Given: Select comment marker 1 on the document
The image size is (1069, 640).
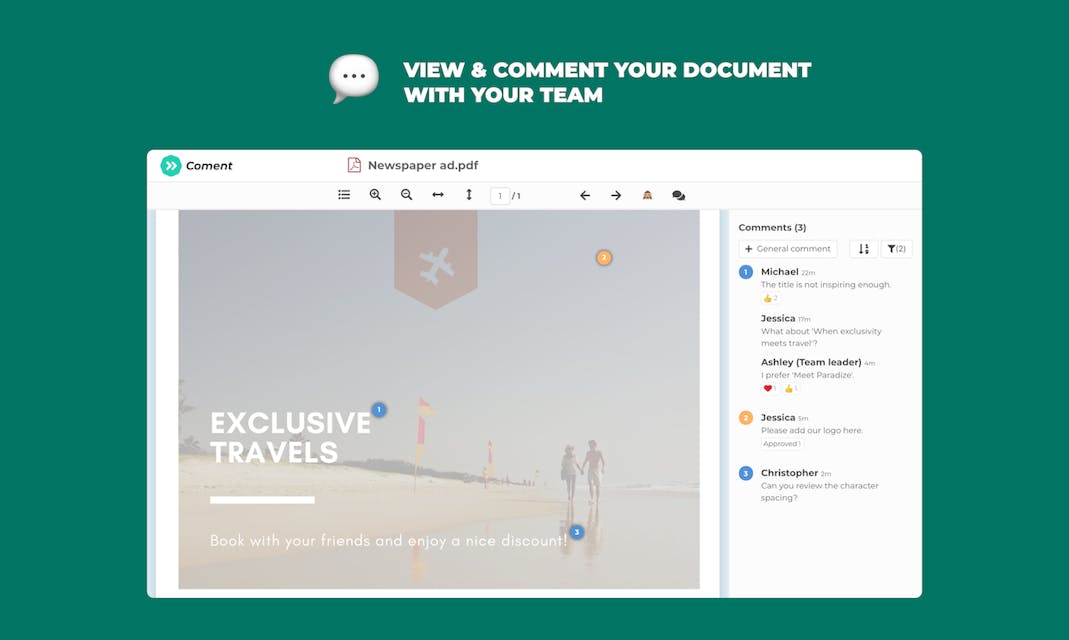Looking at the screenshot, I should (x=379, y=410).
